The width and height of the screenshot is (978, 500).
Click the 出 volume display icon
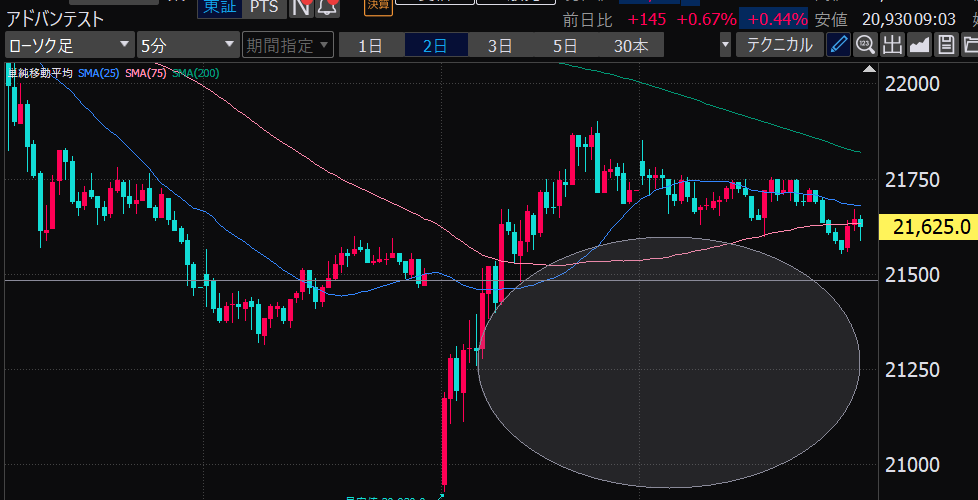[x=892, y=45]
